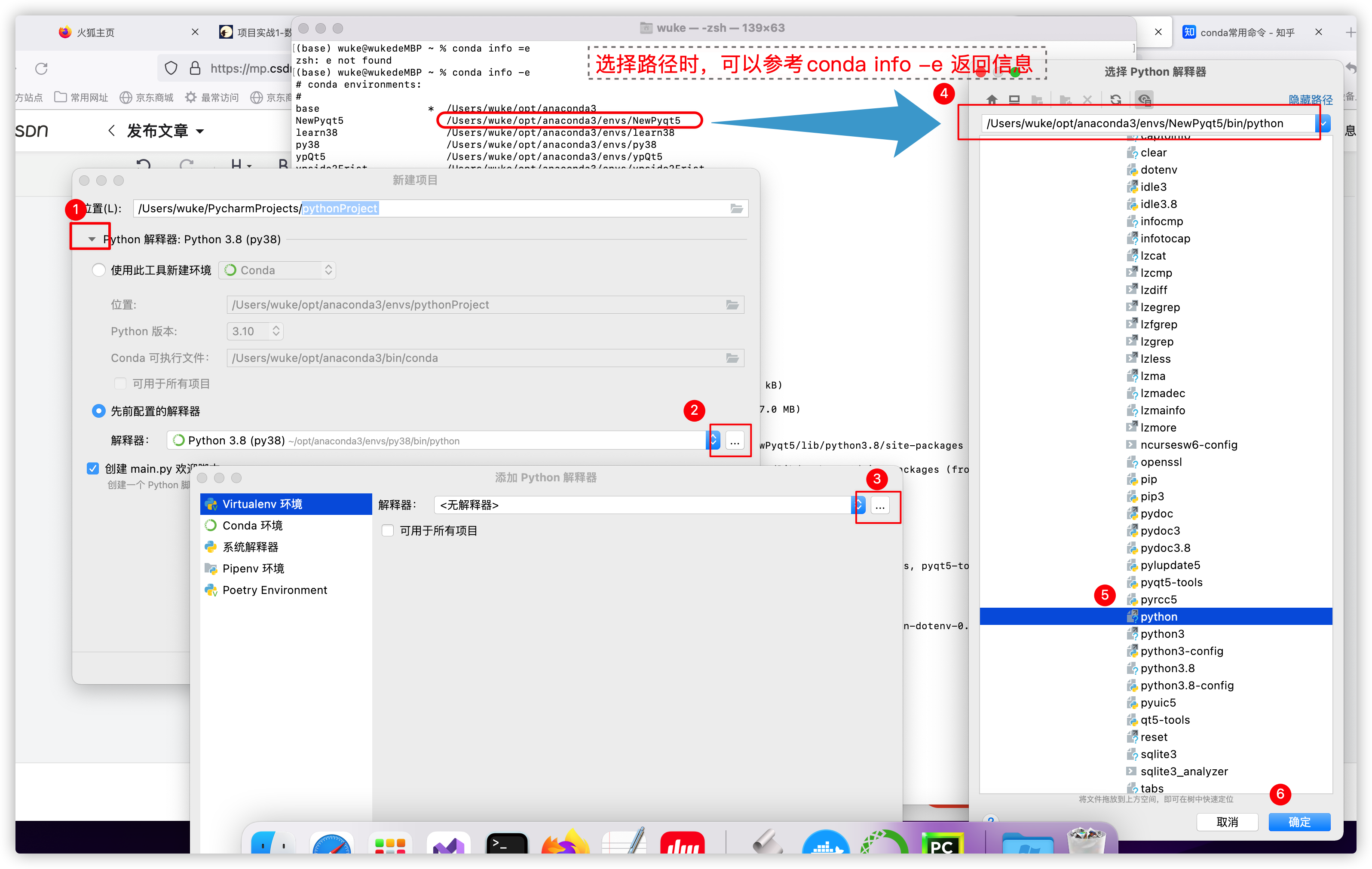Click the '隐藏路径' hide path link
The height and width of the screenshot is (869, 1372).
[1310, 100]
